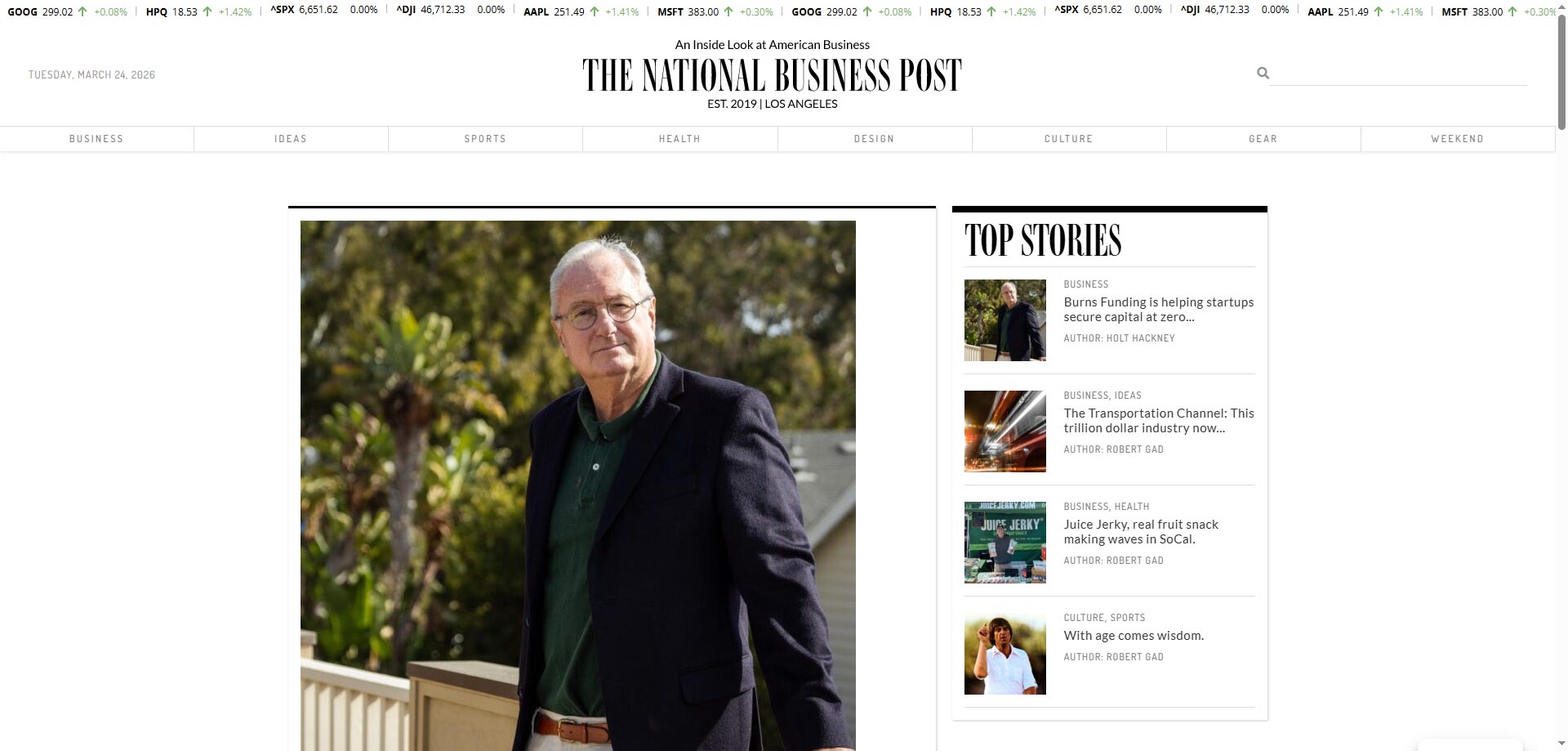Viewport: 1568px width, 751px height.
Task: Navigate to the Culture section
Action: (1068, 139)
